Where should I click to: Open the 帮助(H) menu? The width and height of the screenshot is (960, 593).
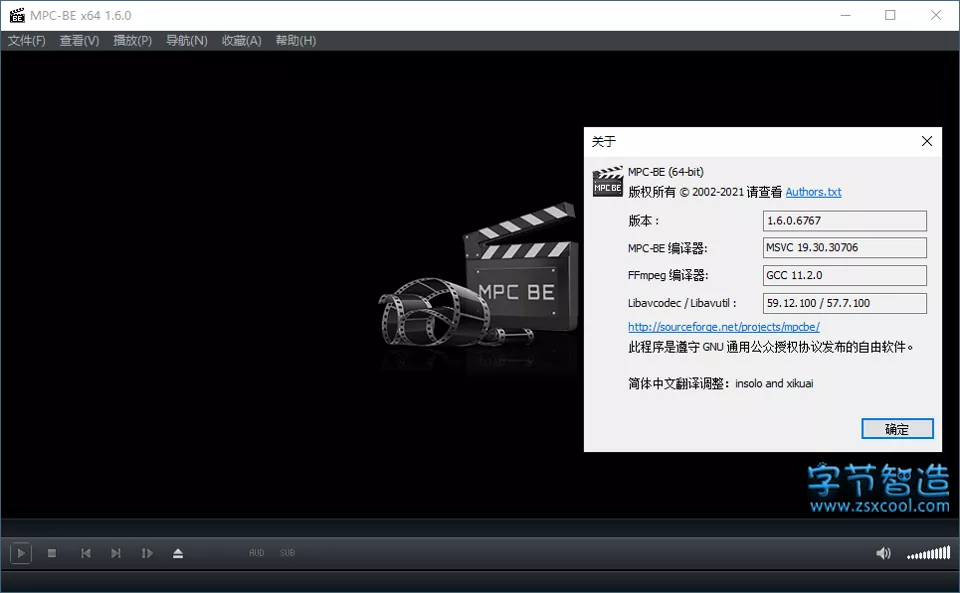(x=296, y=40)
